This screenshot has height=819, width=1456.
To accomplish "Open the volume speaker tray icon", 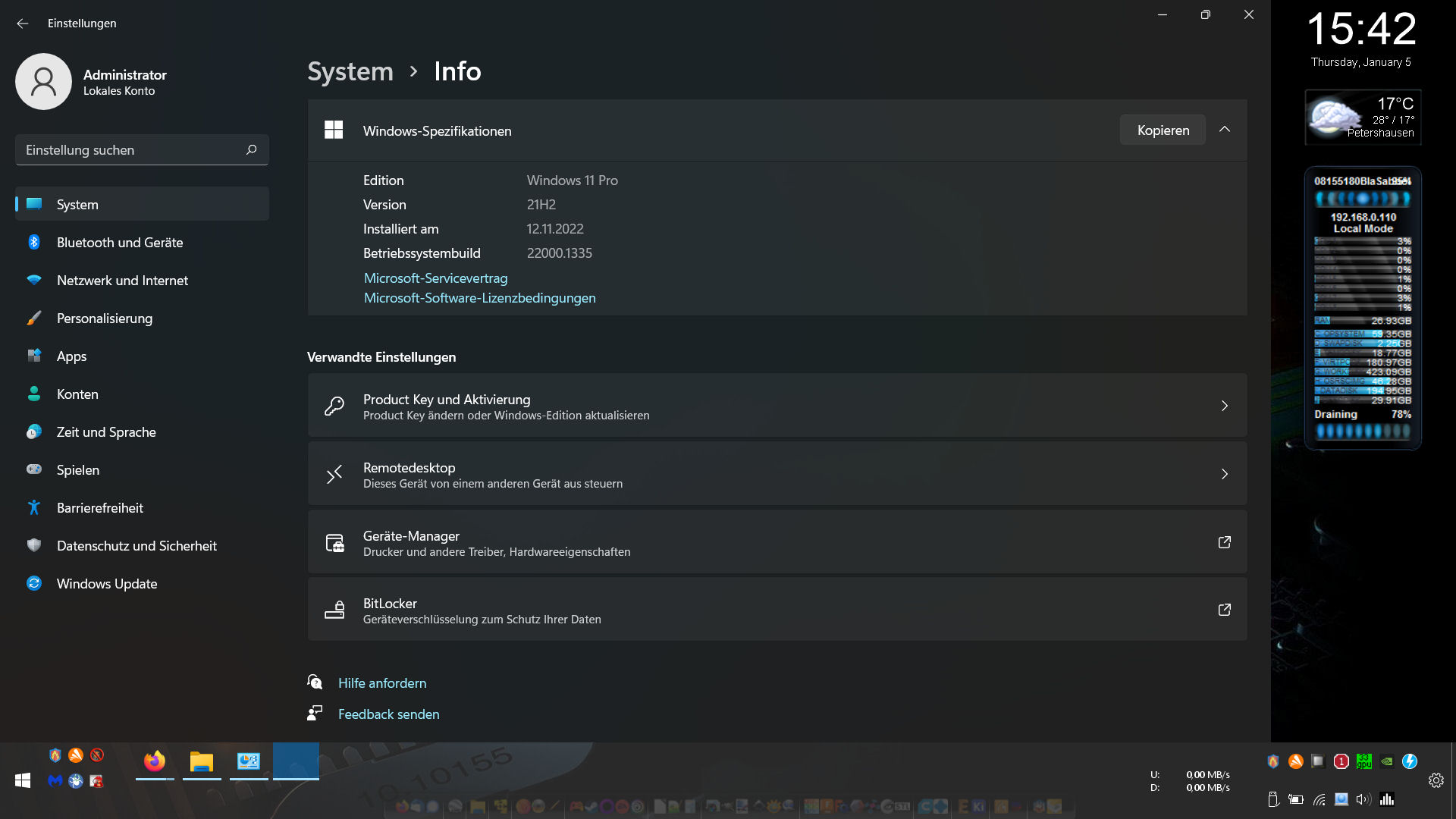I will point(1363,799).
